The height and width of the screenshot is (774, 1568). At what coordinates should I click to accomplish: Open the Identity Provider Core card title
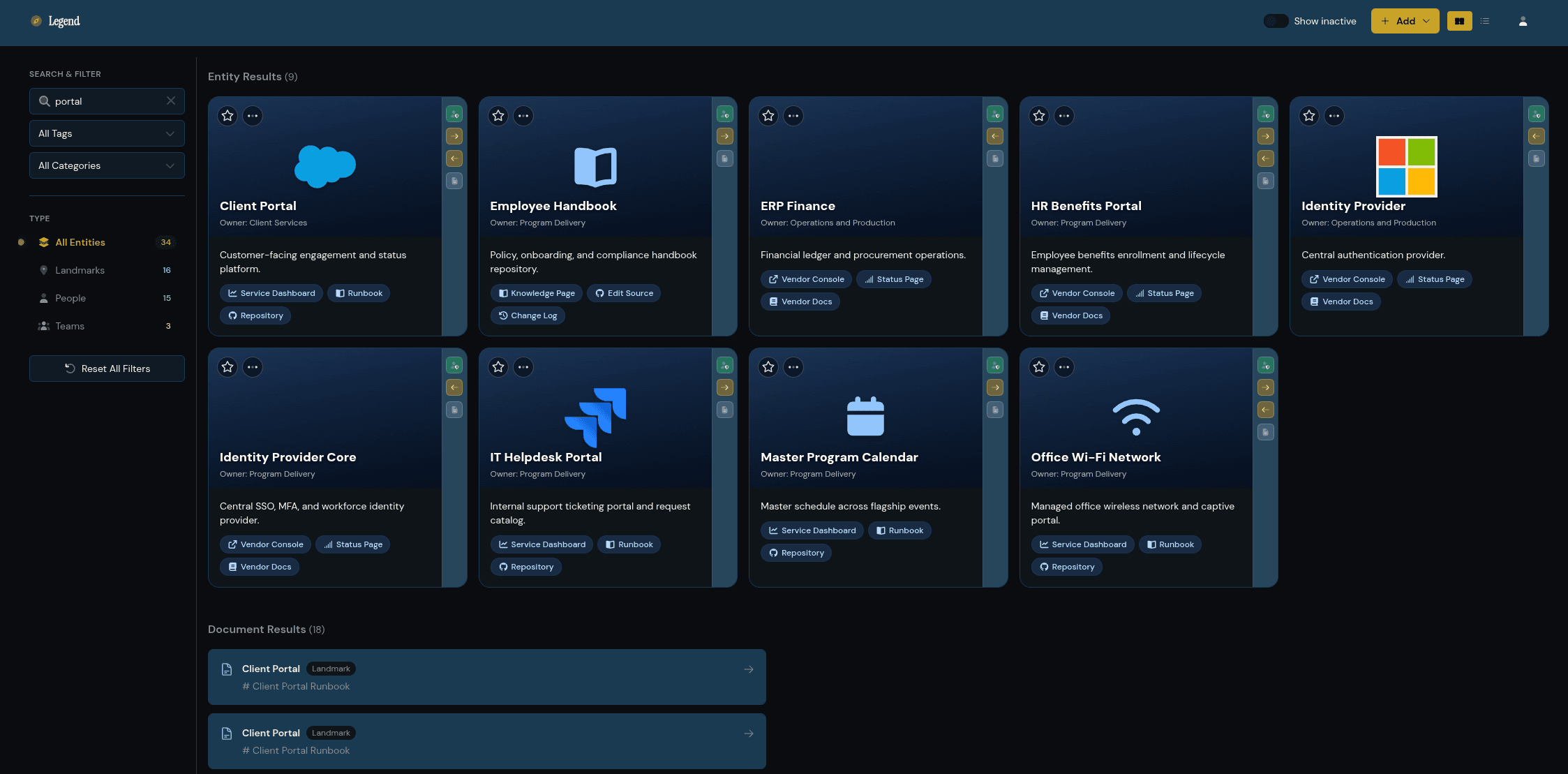click(288, 457)
